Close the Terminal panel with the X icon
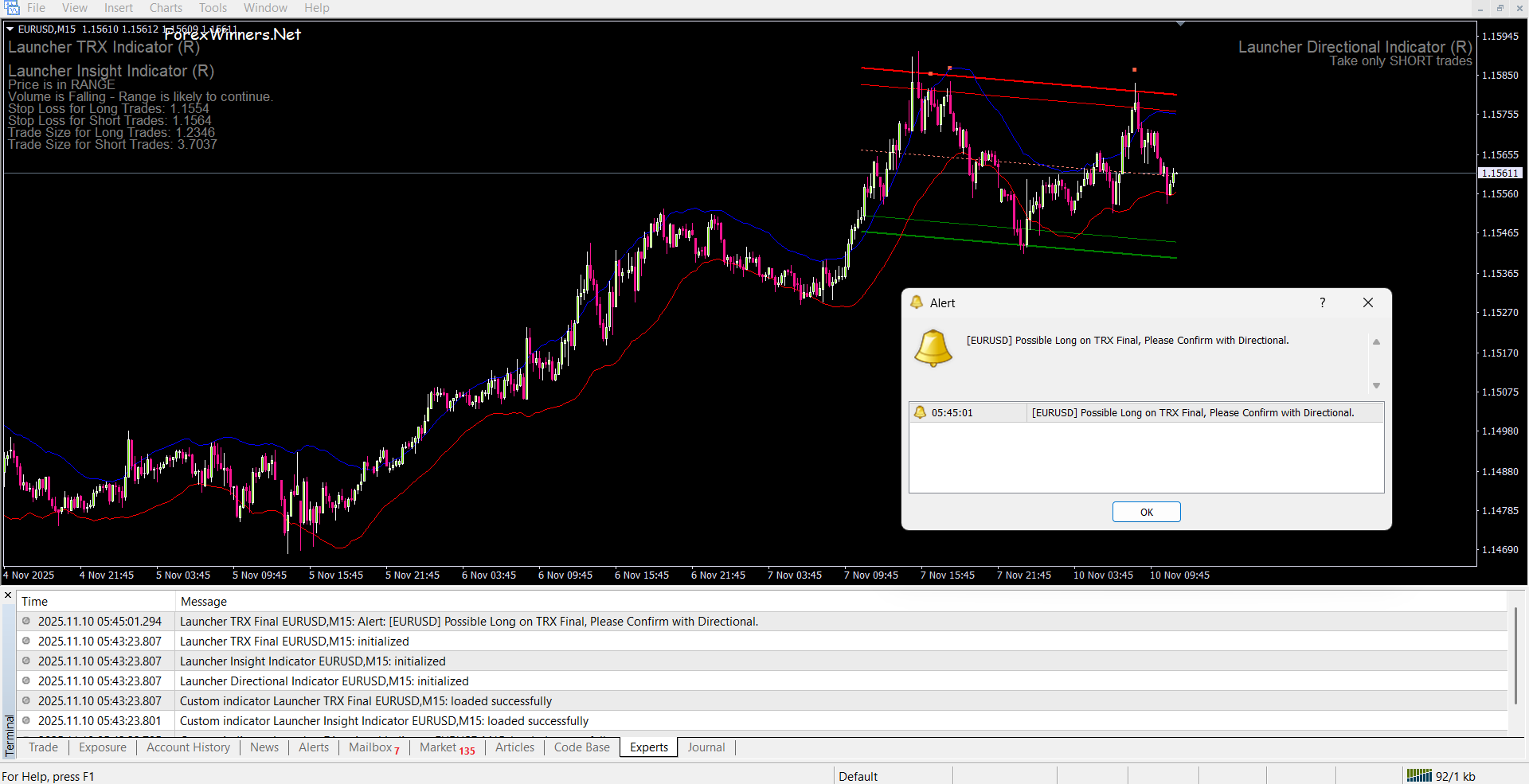This screenshot has width=1529, height=784. point(8,595)
